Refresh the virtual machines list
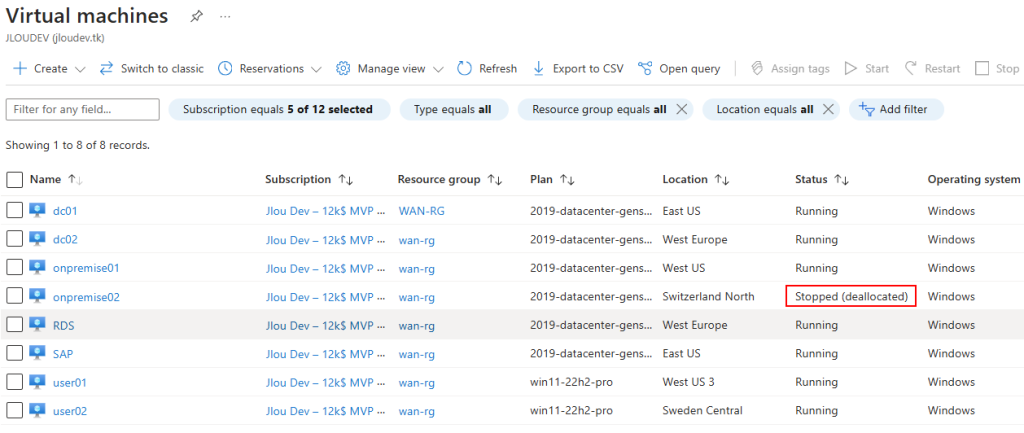The width and height of the screenshot is (1024, 433). [x=487, y=69]
